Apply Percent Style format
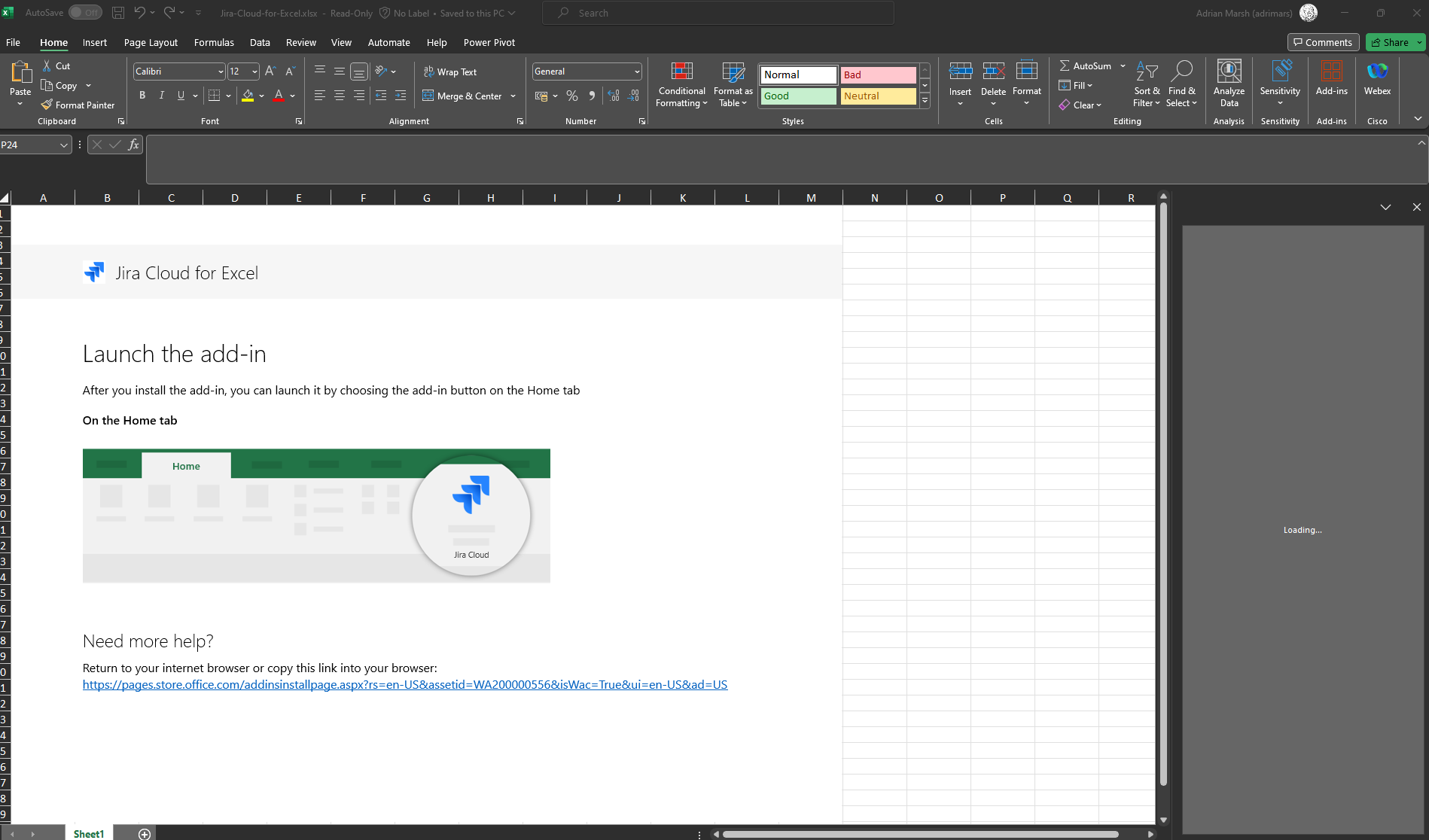The height and width of the screenshot is (840, 1429). pos(572,96)
